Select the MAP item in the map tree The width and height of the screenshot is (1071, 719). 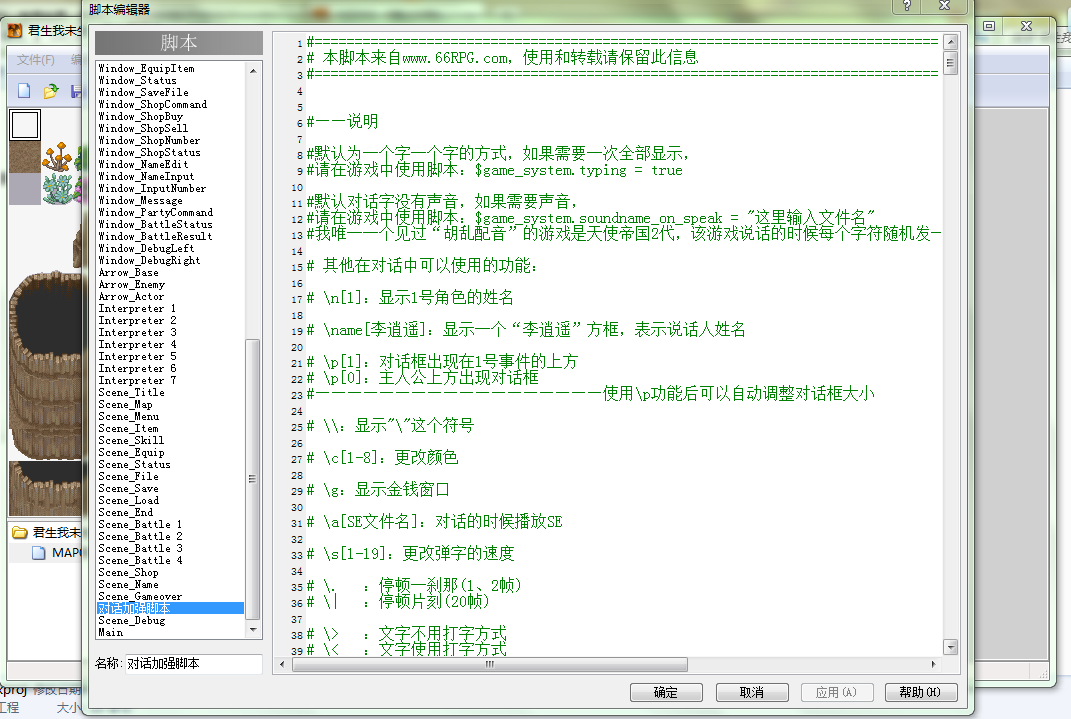click(66, 552)
